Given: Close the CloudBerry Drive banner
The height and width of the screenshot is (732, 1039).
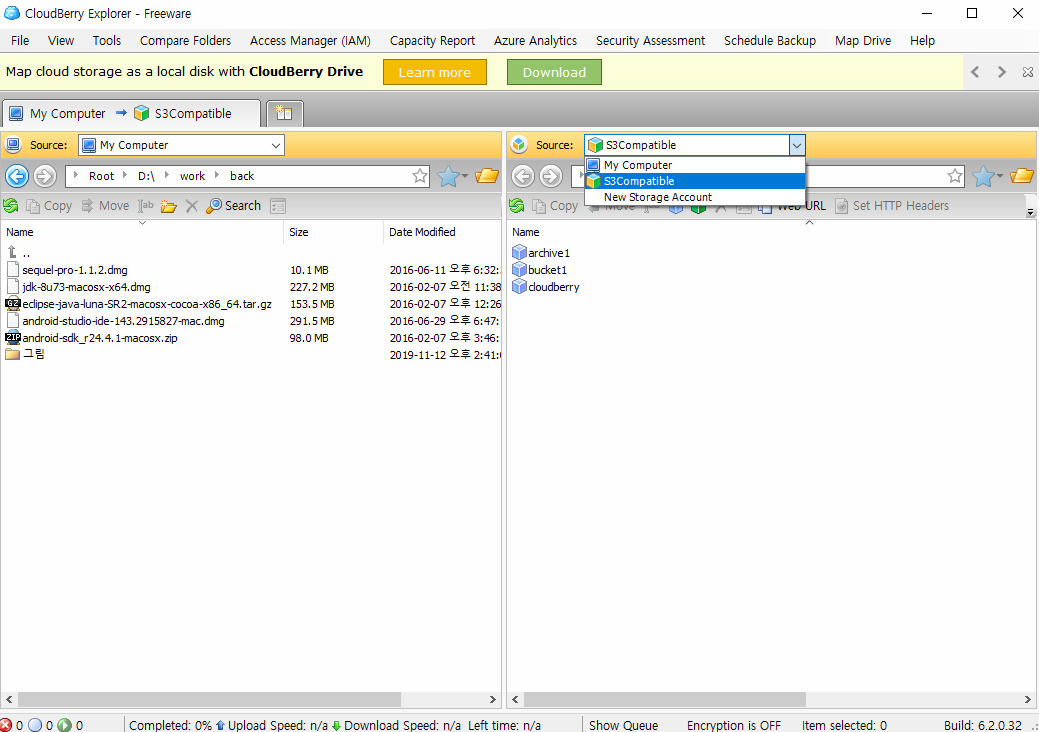Looking at the screenshot, I should 1028,72.
